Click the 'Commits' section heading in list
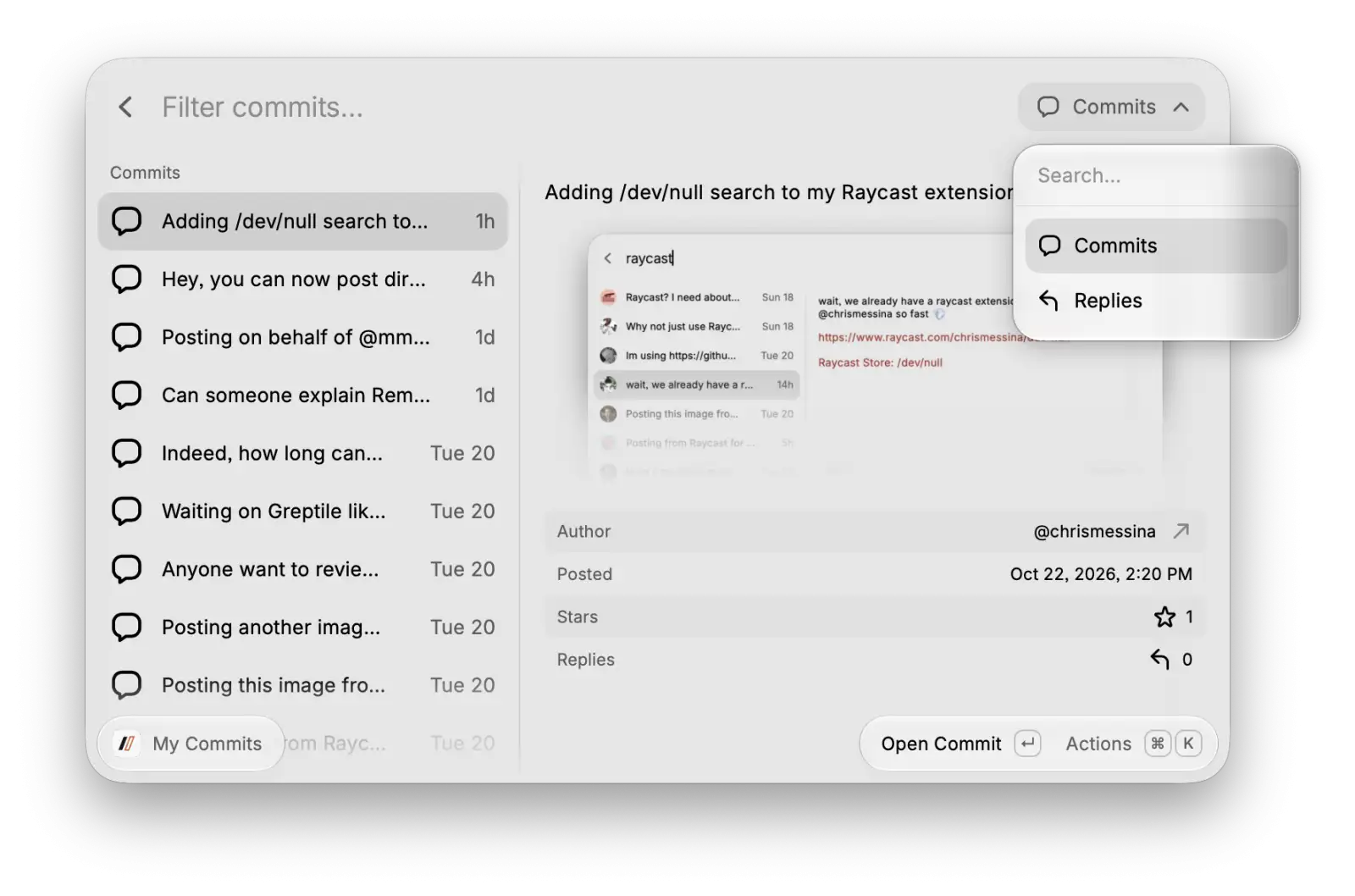1355x896 pixels. 145,173
